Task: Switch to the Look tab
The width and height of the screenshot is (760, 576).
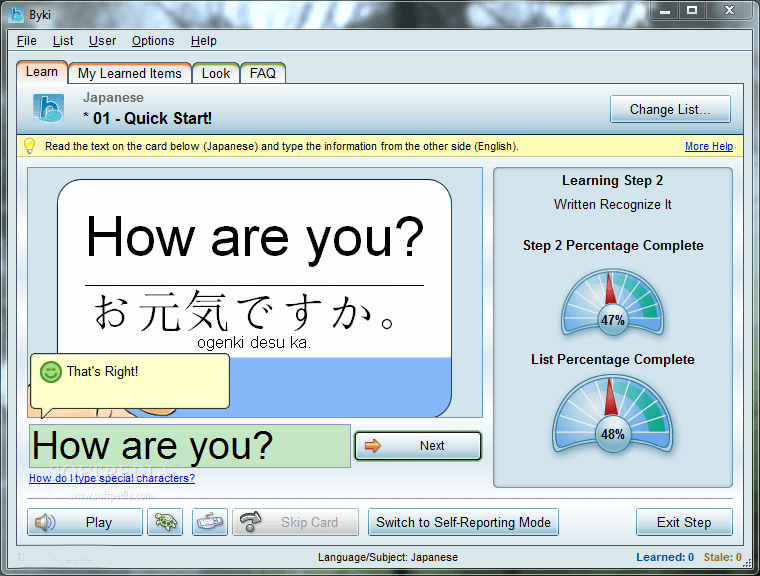Action: click(x=216, y=73)
